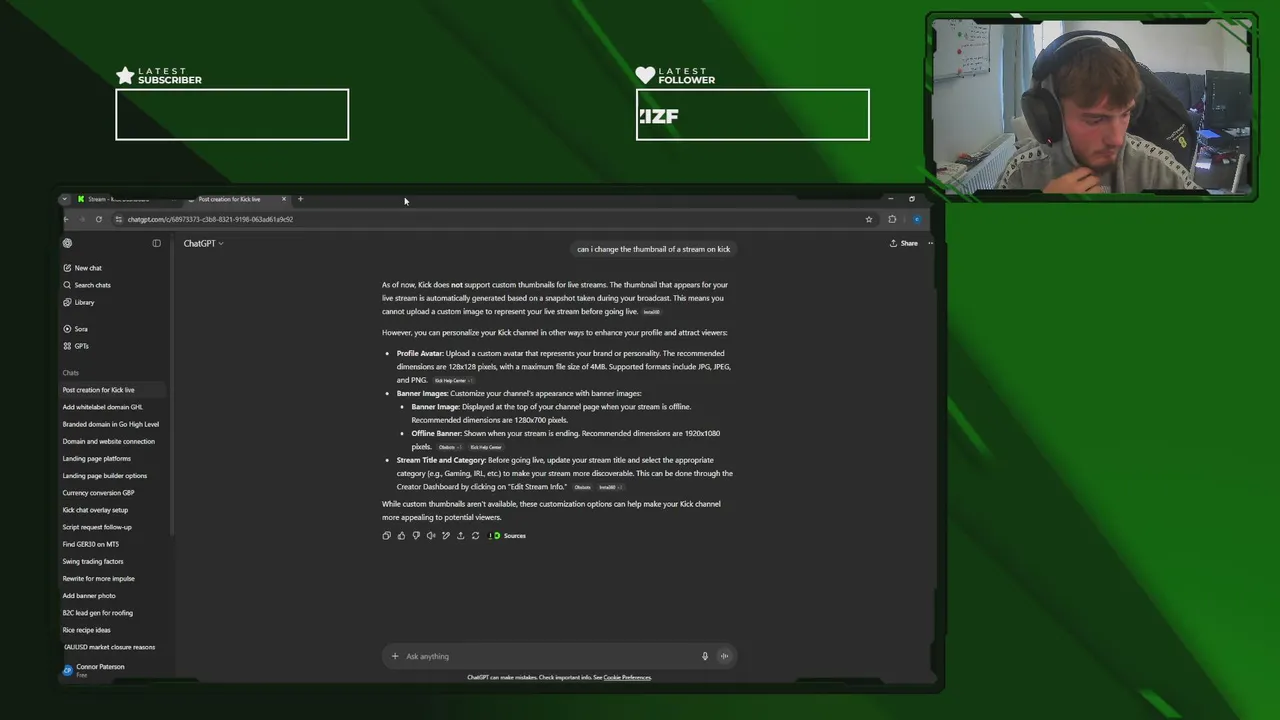Image resolution: width=1280 pixels, height=720 pixels.
Task: Open the Swing trading factors chat
Action: pos(113,561)
